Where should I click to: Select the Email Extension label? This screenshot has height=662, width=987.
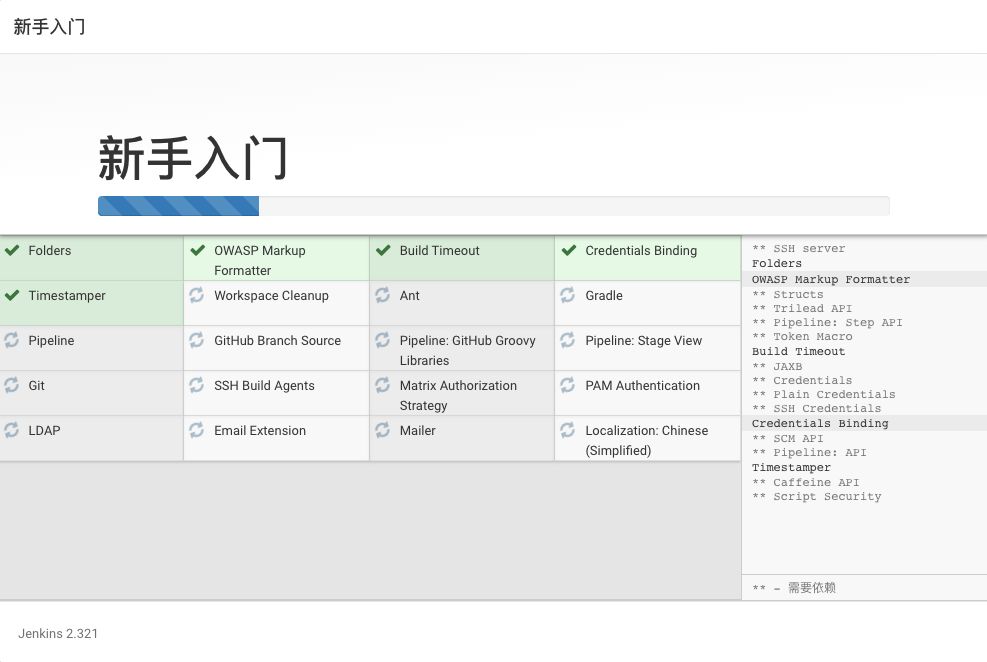[x=260, y=430]
